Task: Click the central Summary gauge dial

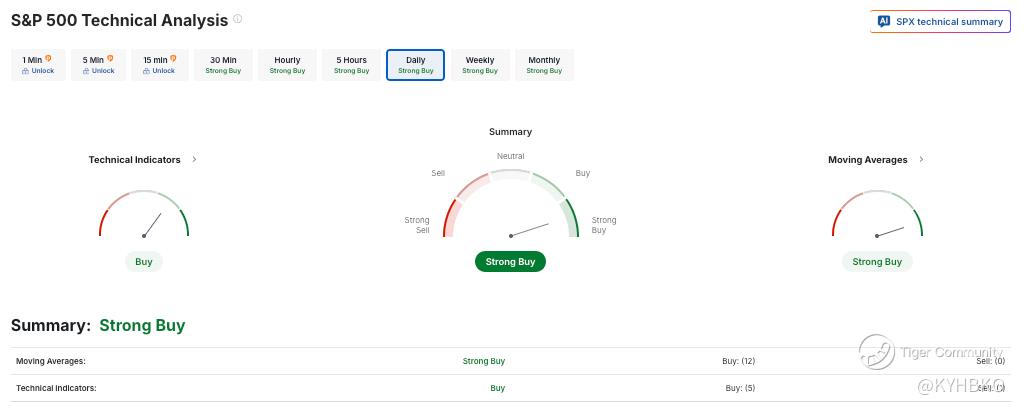Action: click(x=511, y=203)
